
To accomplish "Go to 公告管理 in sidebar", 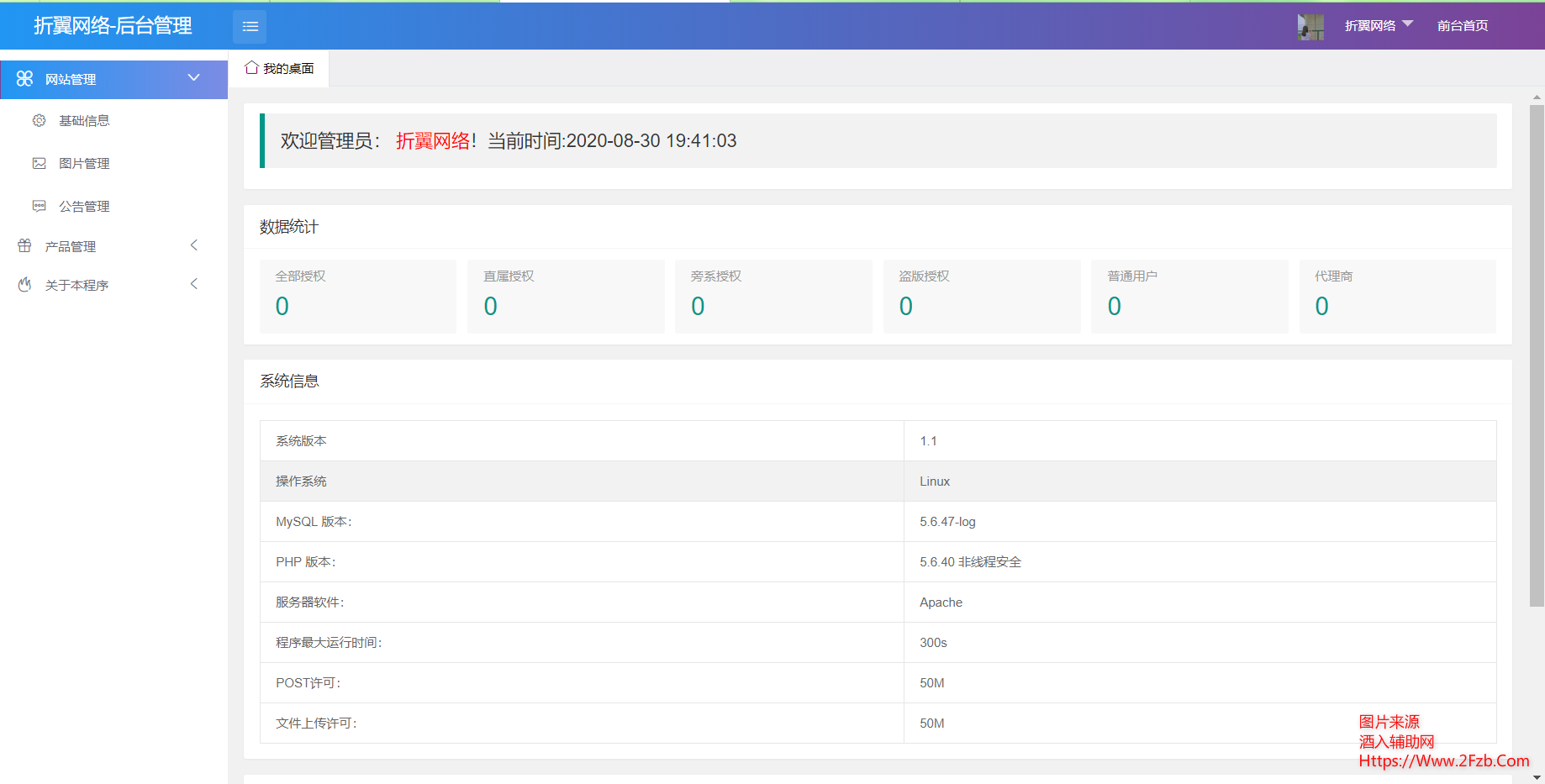I will (84, 206).
